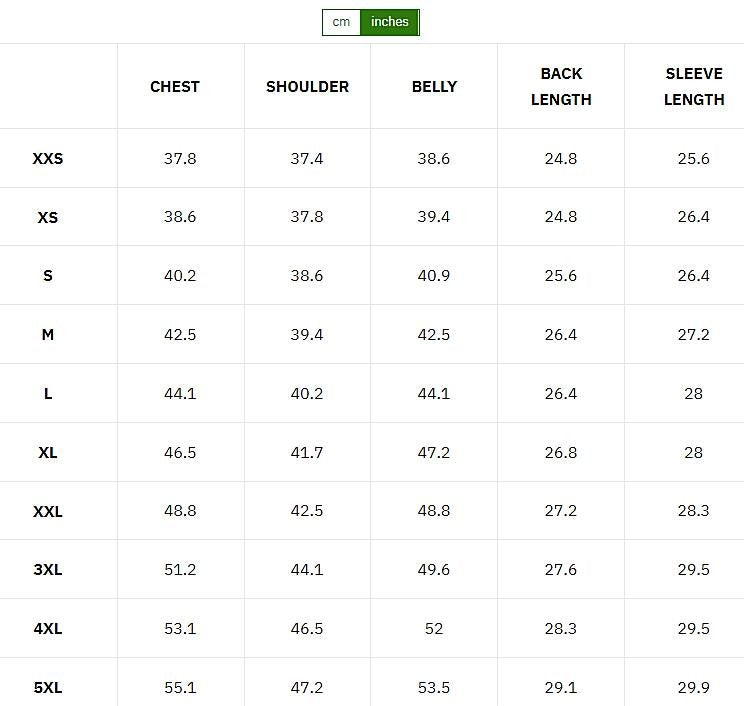The height and width of the screenshot is (706, 744).
Task: Select the S size row label
Action: click(x=48, y=276)
